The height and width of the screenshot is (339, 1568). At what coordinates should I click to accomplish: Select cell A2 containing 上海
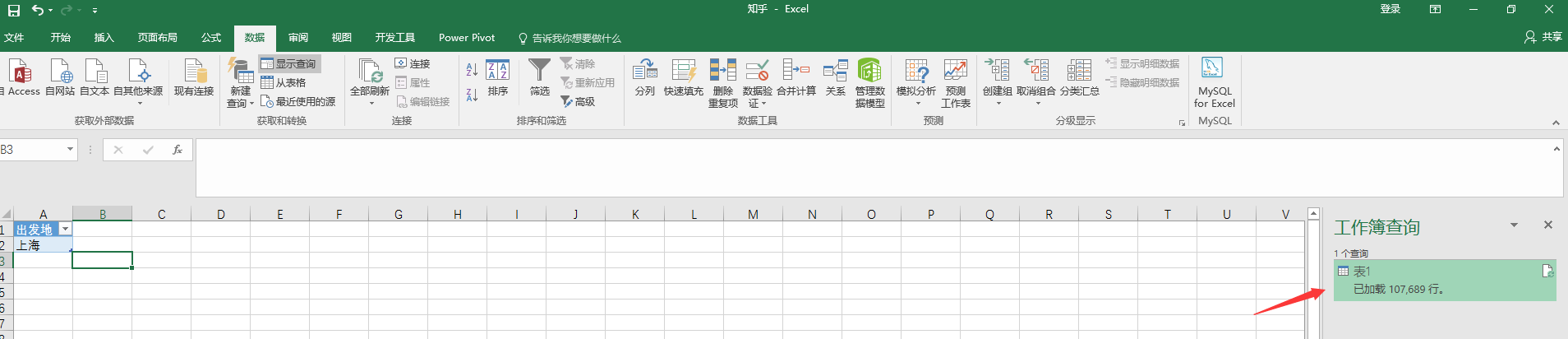click(x=43, y=245)
